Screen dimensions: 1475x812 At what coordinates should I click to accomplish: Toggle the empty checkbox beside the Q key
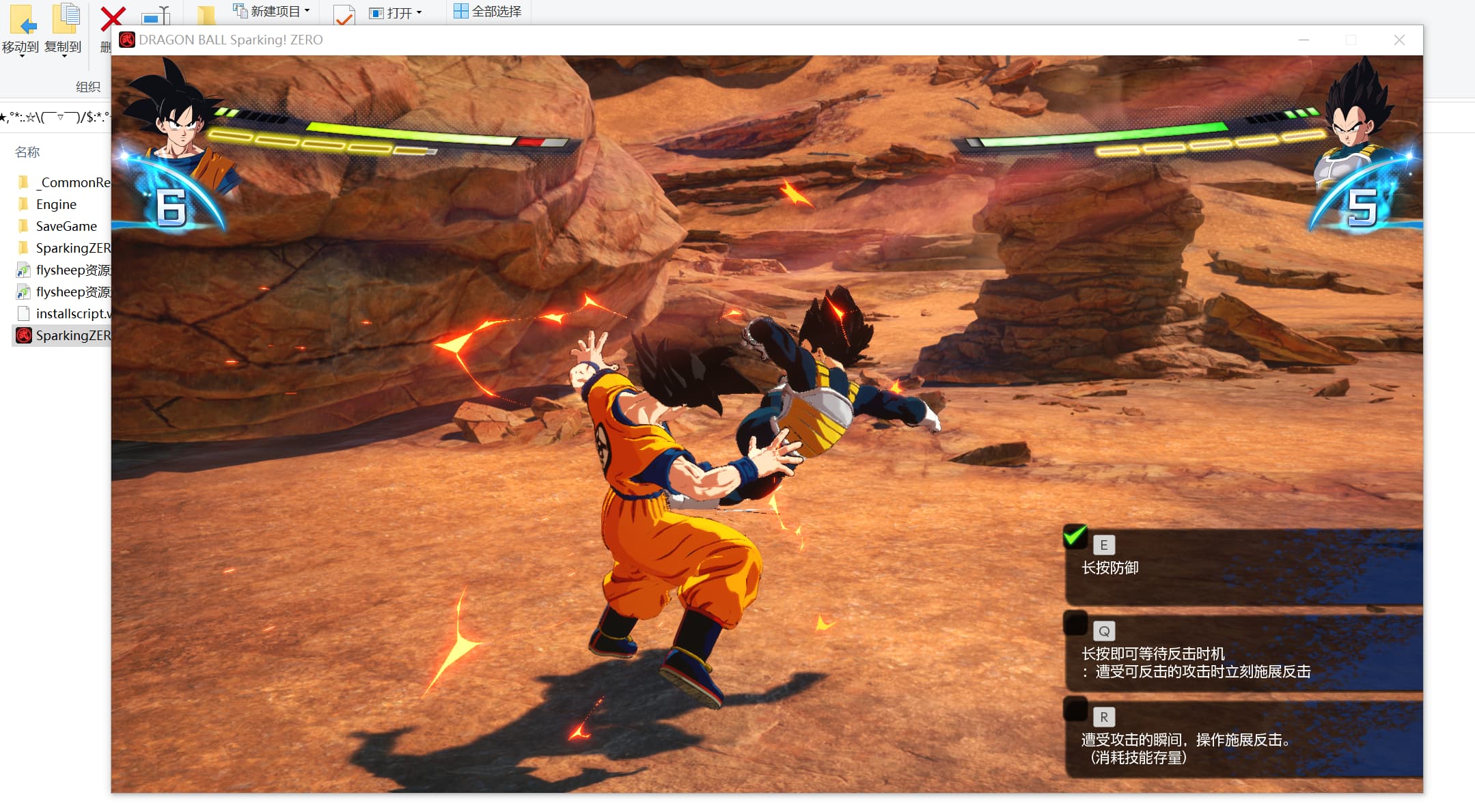[x=1075, y=623]
